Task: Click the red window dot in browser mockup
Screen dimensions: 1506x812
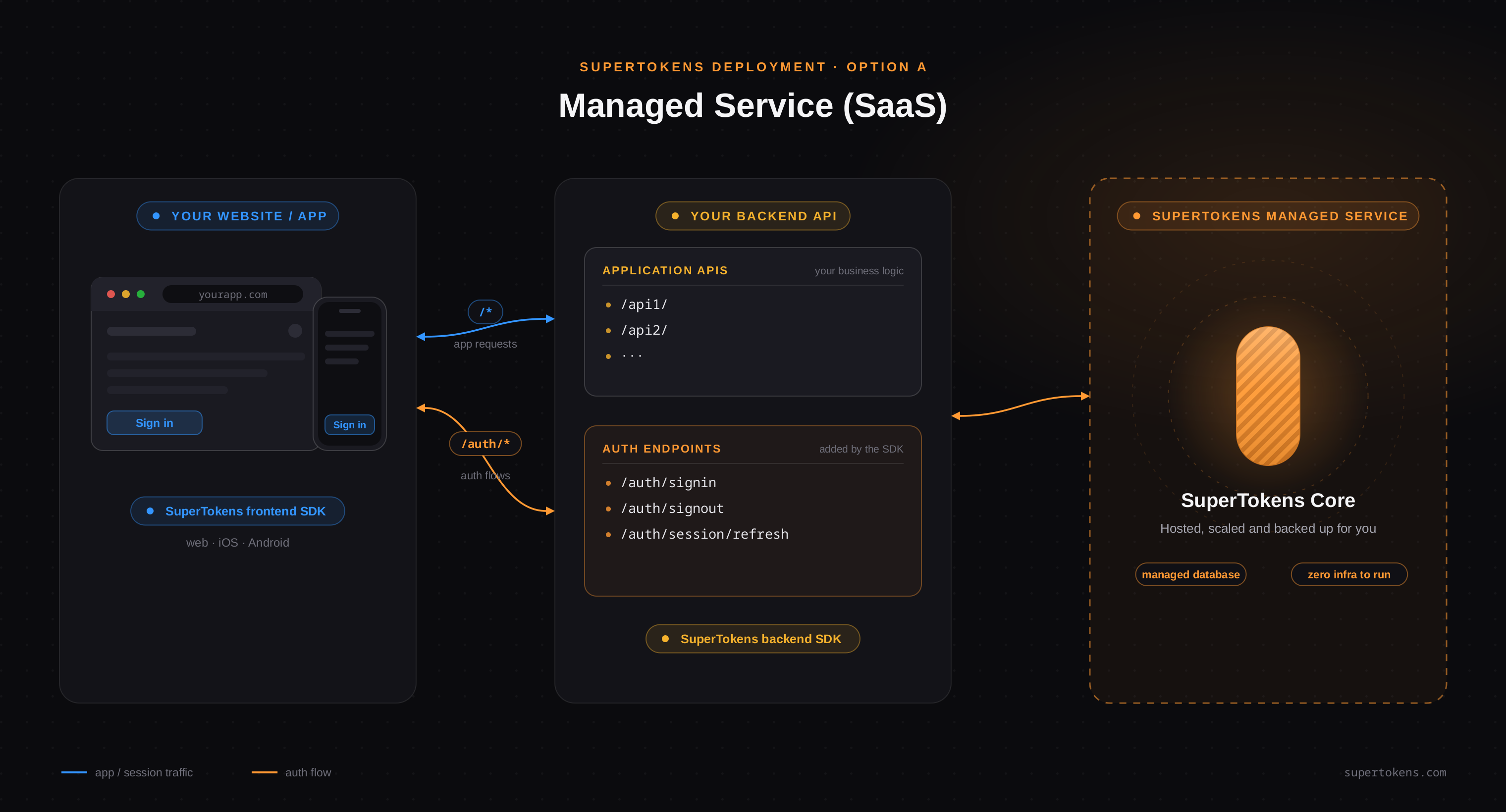Action: tap(111, 295)
